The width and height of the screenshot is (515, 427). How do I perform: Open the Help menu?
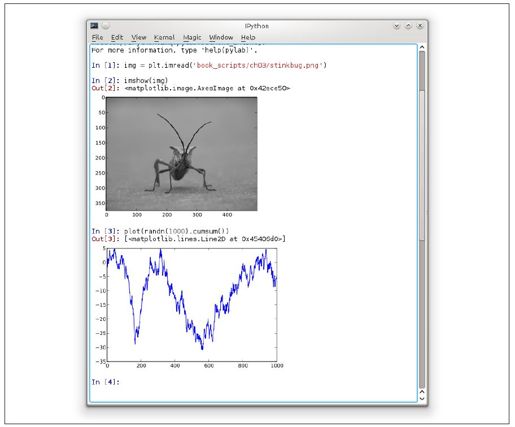coord(248,37)
